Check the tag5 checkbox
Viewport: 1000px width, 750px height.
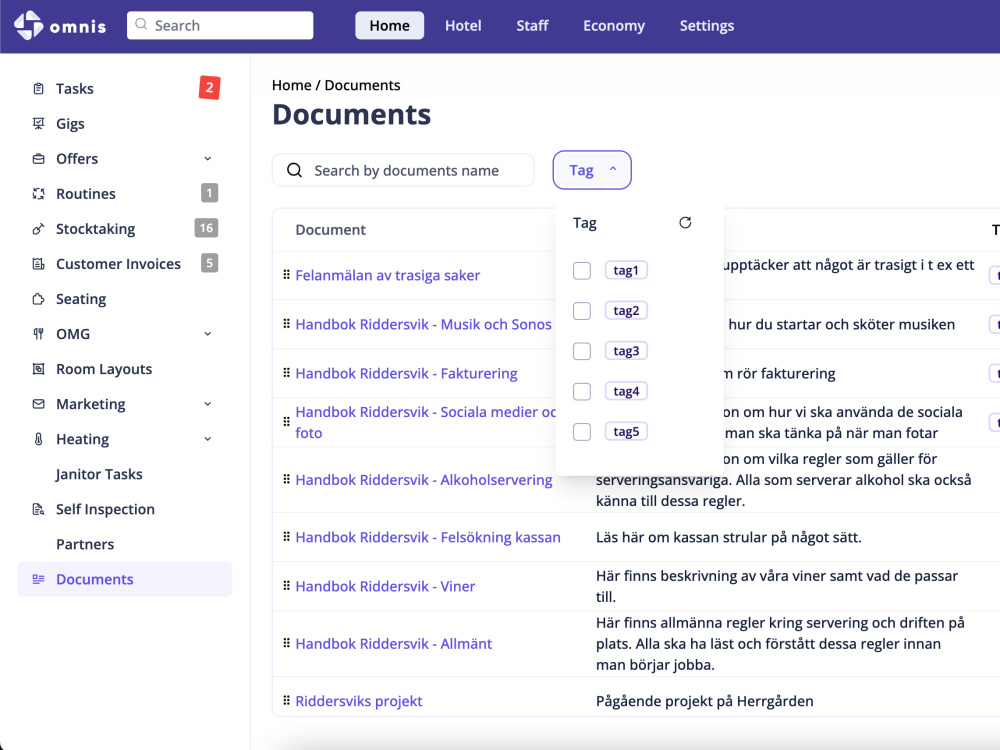coord(582,432)
